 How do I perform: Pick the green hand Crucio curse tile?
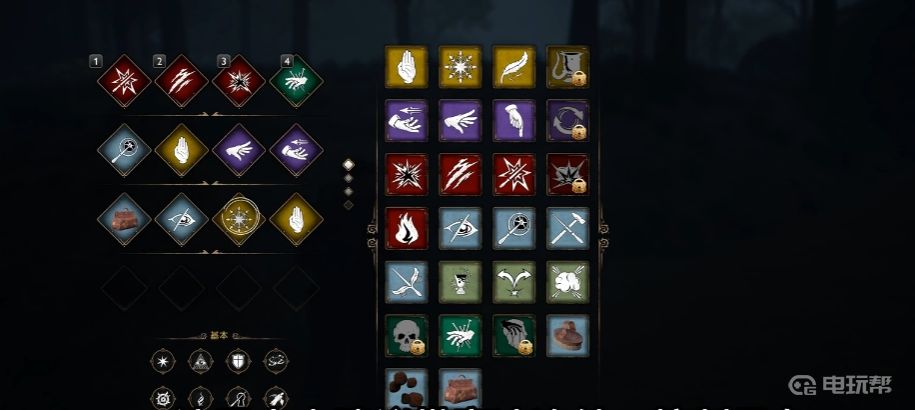pos(460,336)
